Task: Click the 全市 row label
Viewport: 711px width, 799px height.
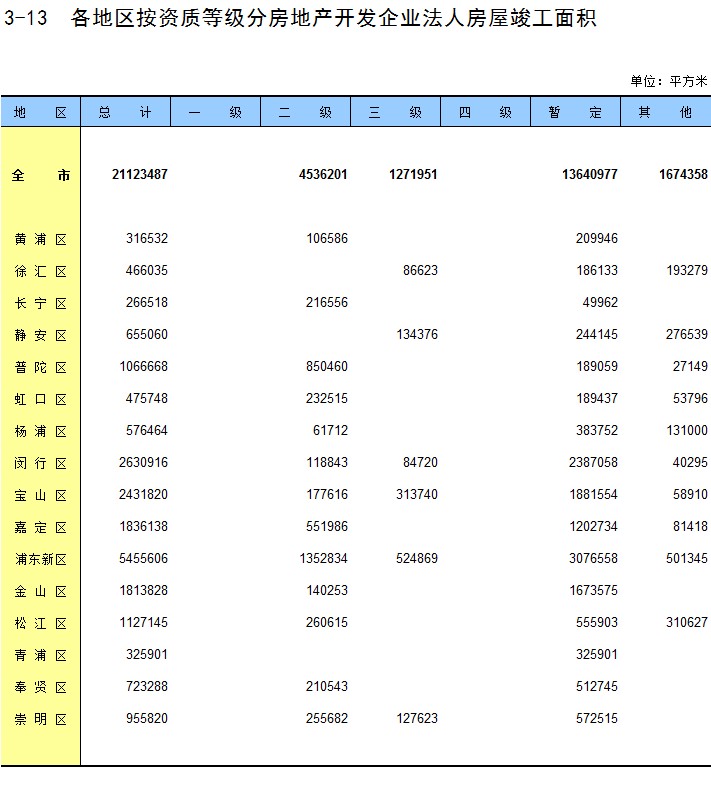Action: click(x=40, y=175)
